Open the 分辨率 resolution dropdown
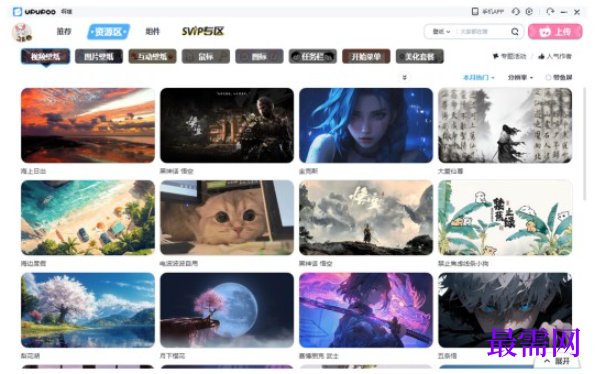The image size is (599, 374). [x=520, y=78]
